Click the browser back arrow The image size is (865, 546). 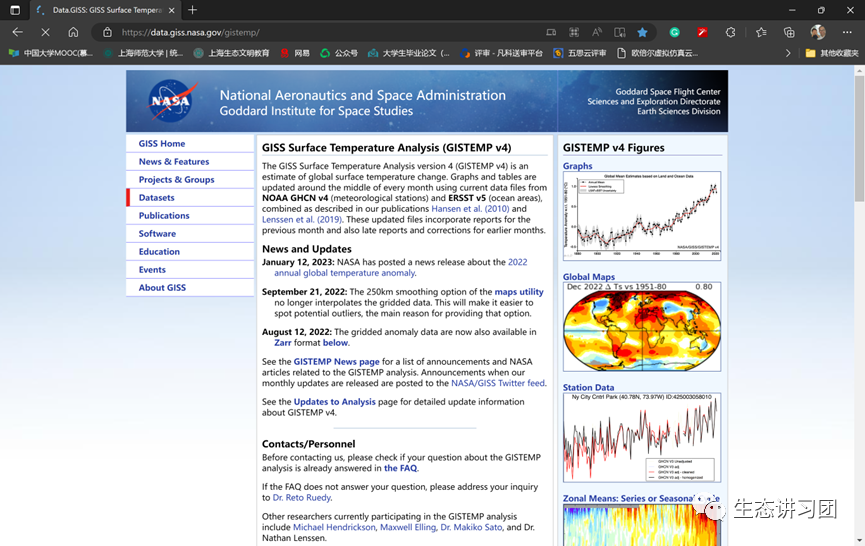coord(17,32)
